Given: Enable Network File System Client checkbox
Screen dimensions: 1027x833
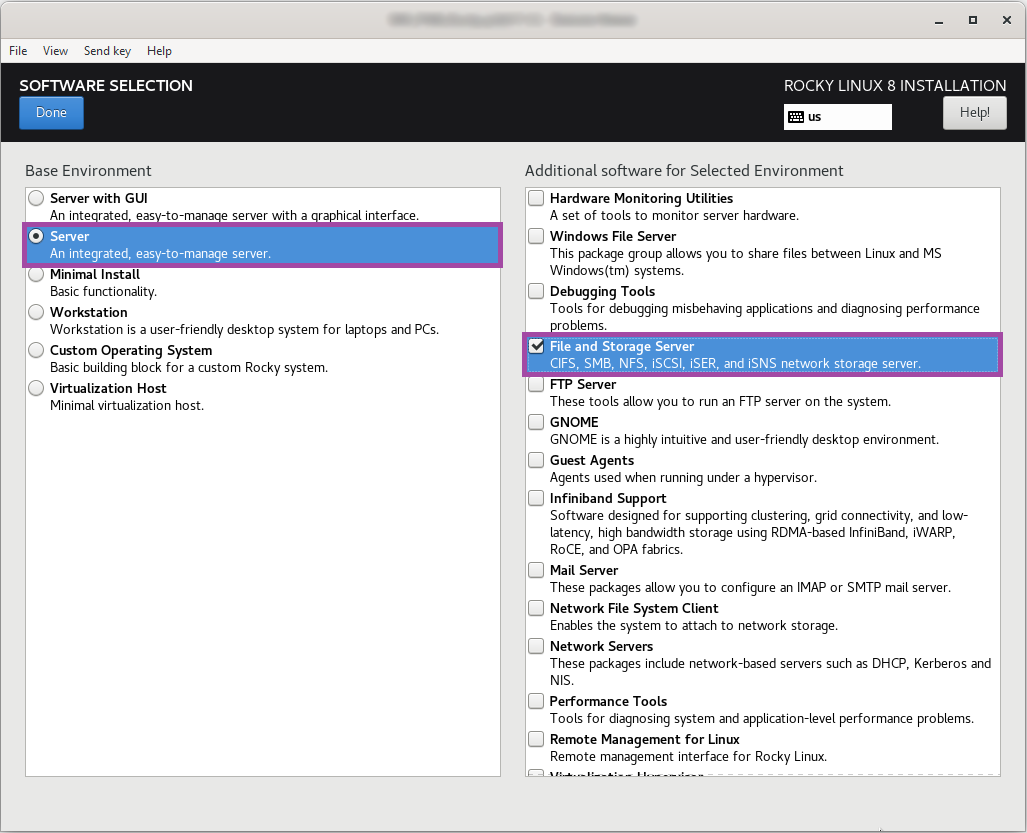Looking at the screenshot, I should click(x=536, y=608).
